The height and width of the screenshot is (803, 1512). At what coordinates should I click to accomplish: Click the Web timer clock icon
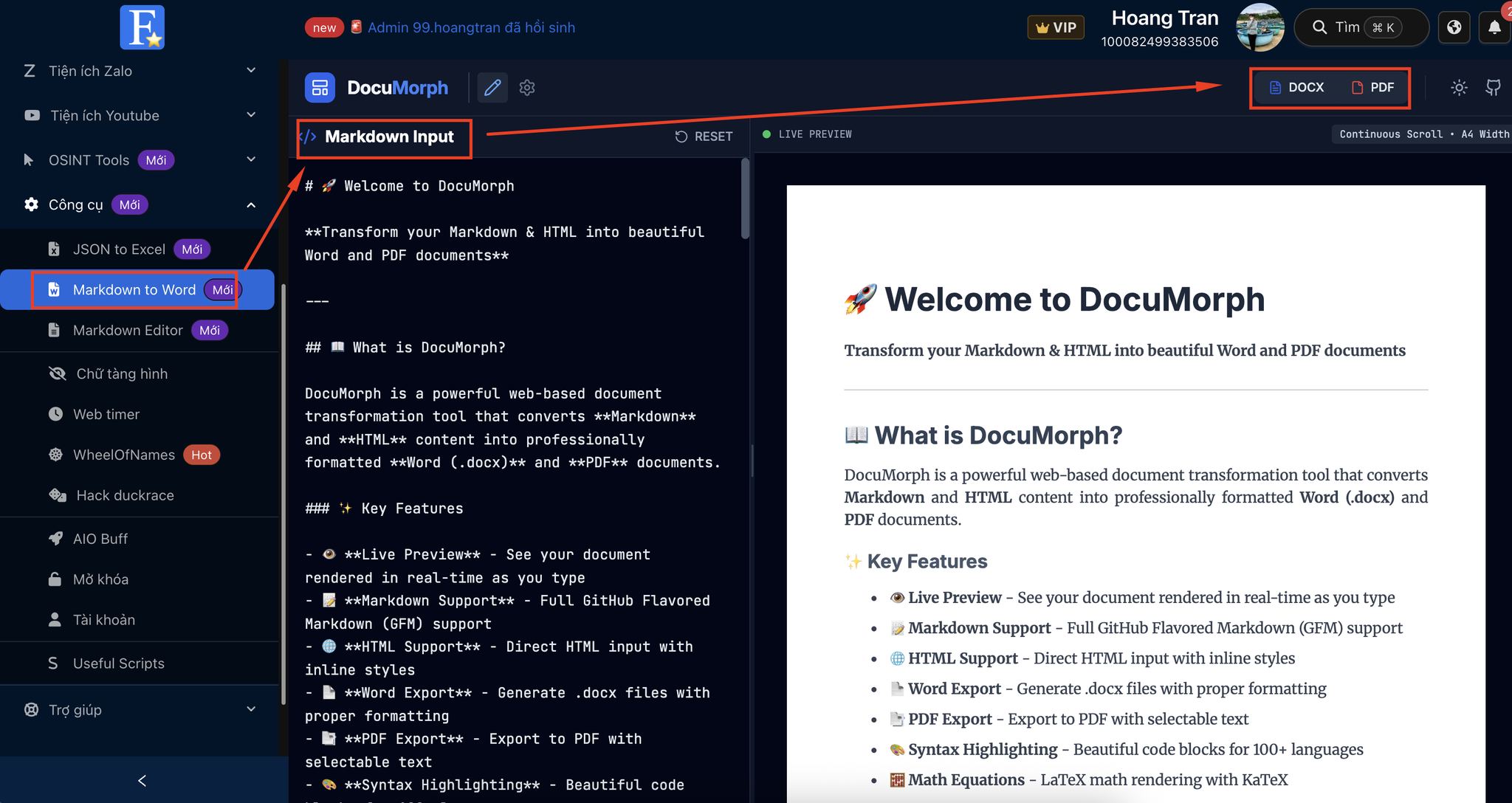(x=55, y=414)
